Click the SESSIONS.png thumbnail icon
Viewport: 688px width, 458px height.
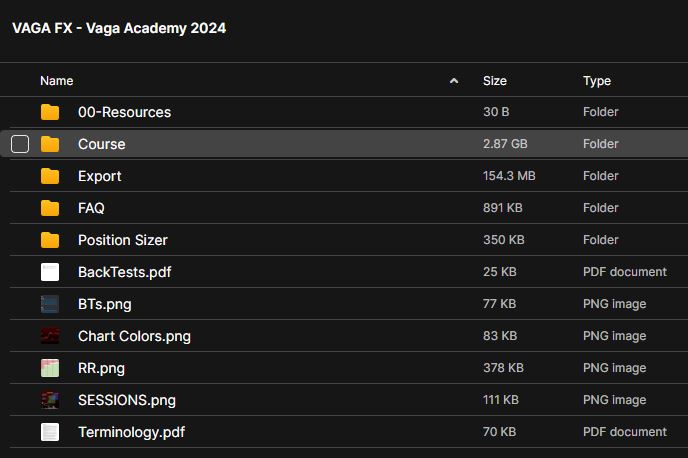(x=50, y=400)
